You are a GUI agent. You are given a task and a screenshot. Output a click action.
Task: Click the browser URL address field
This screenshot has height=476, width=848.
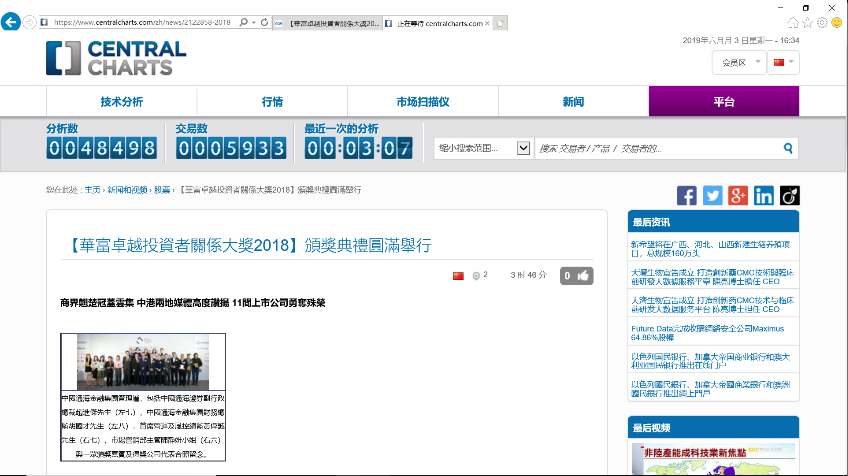click(x=142, y=22)
